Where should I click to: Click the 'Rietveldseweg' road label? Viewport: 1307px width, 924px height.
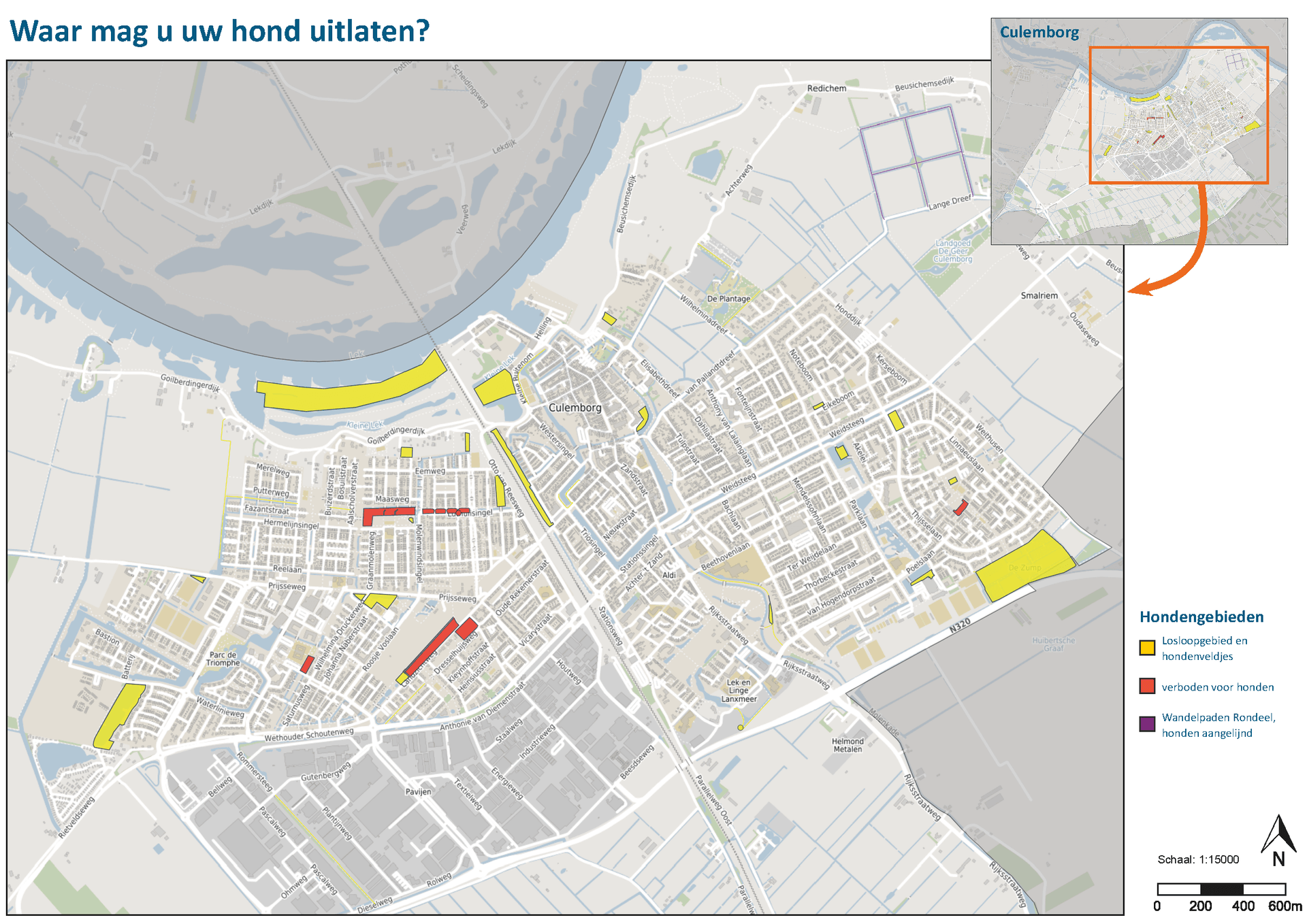[76, 817]
